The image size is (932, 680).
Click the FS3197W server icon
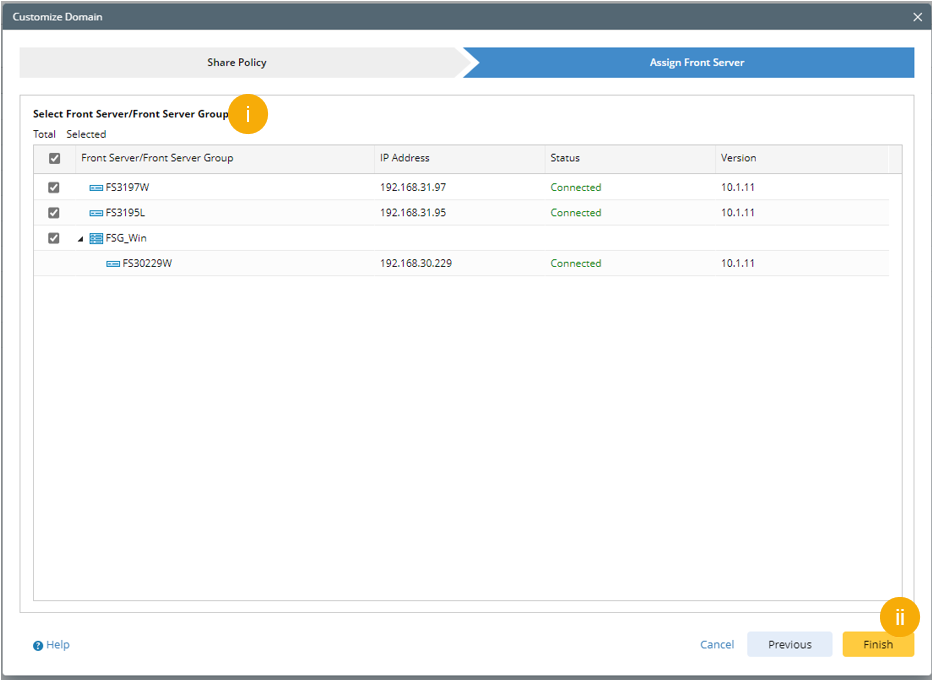(96, 188)
